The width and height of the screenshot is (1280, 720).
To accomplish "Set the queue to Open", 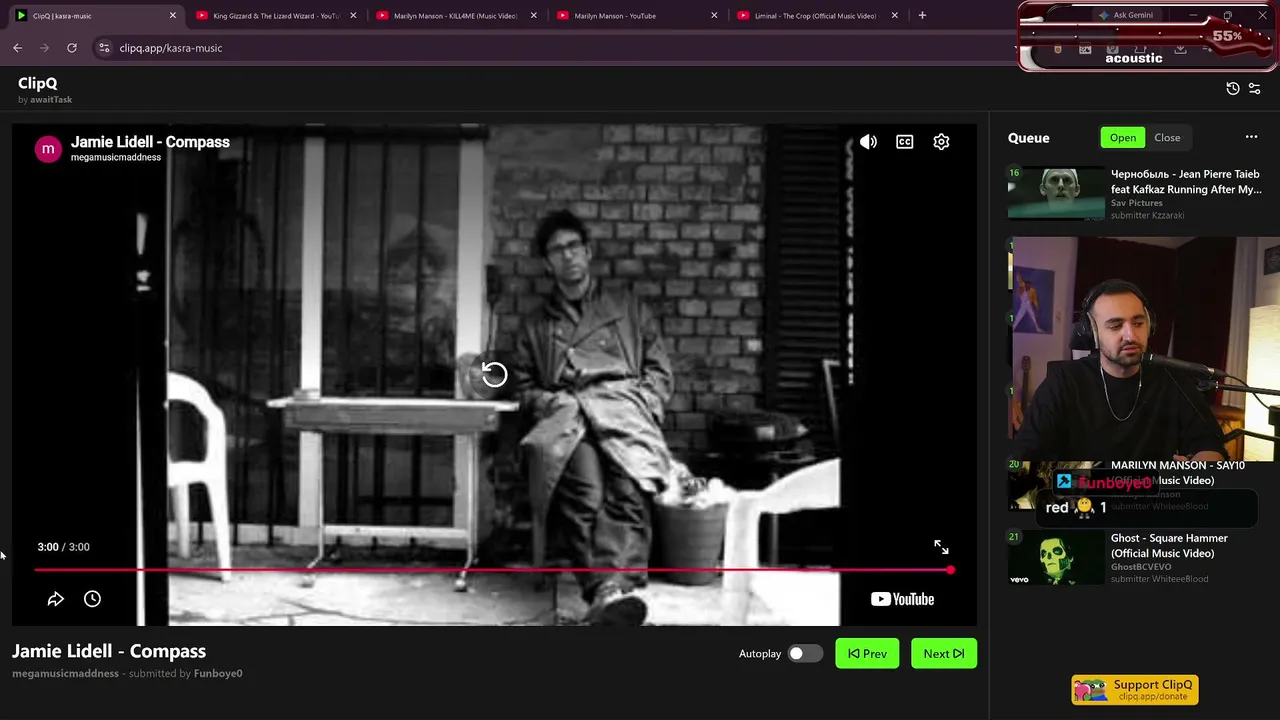I will coord(1123,138).
